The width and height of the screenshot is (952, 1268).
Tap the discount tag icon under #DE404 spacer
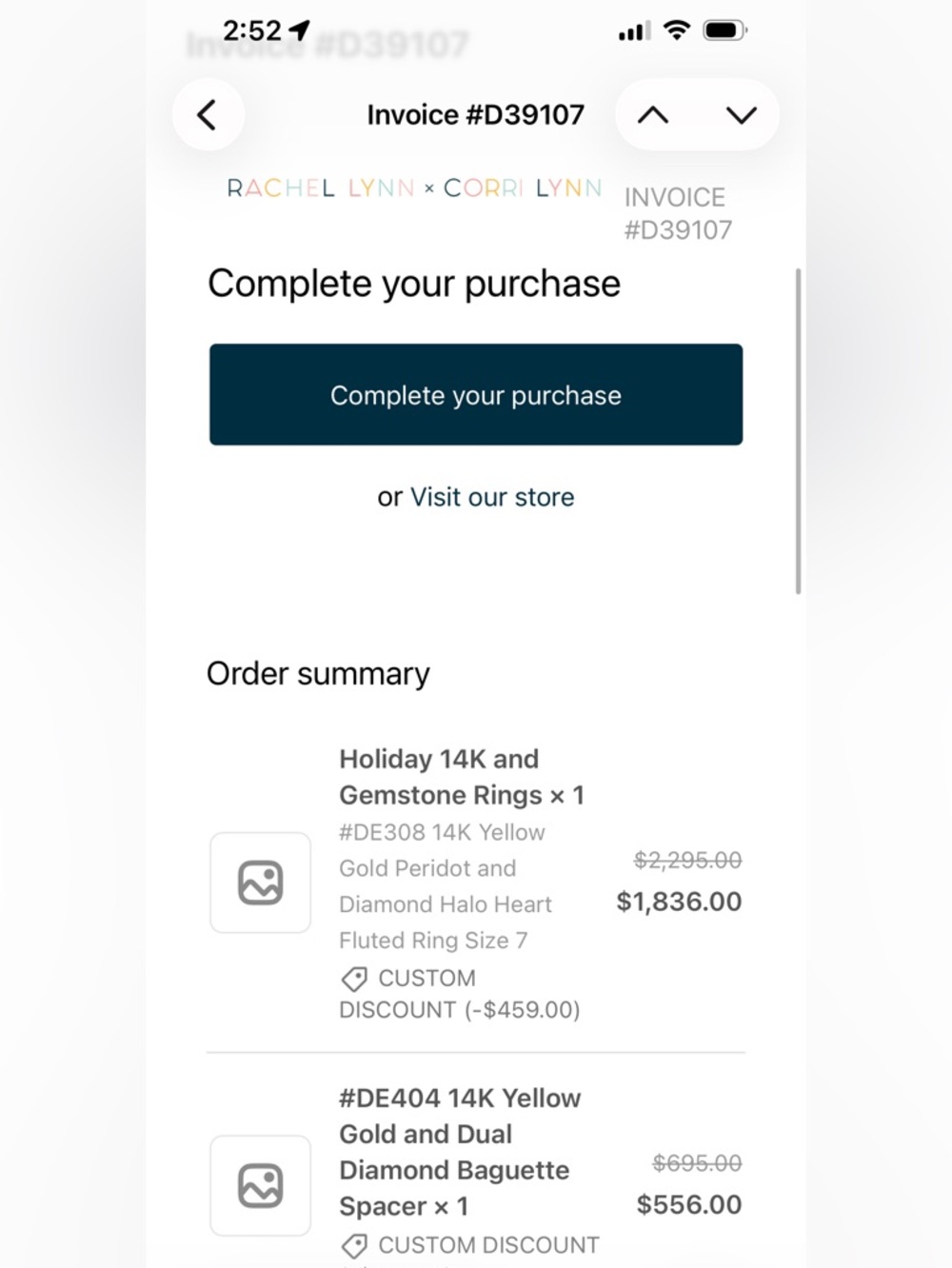[354, 1245]
